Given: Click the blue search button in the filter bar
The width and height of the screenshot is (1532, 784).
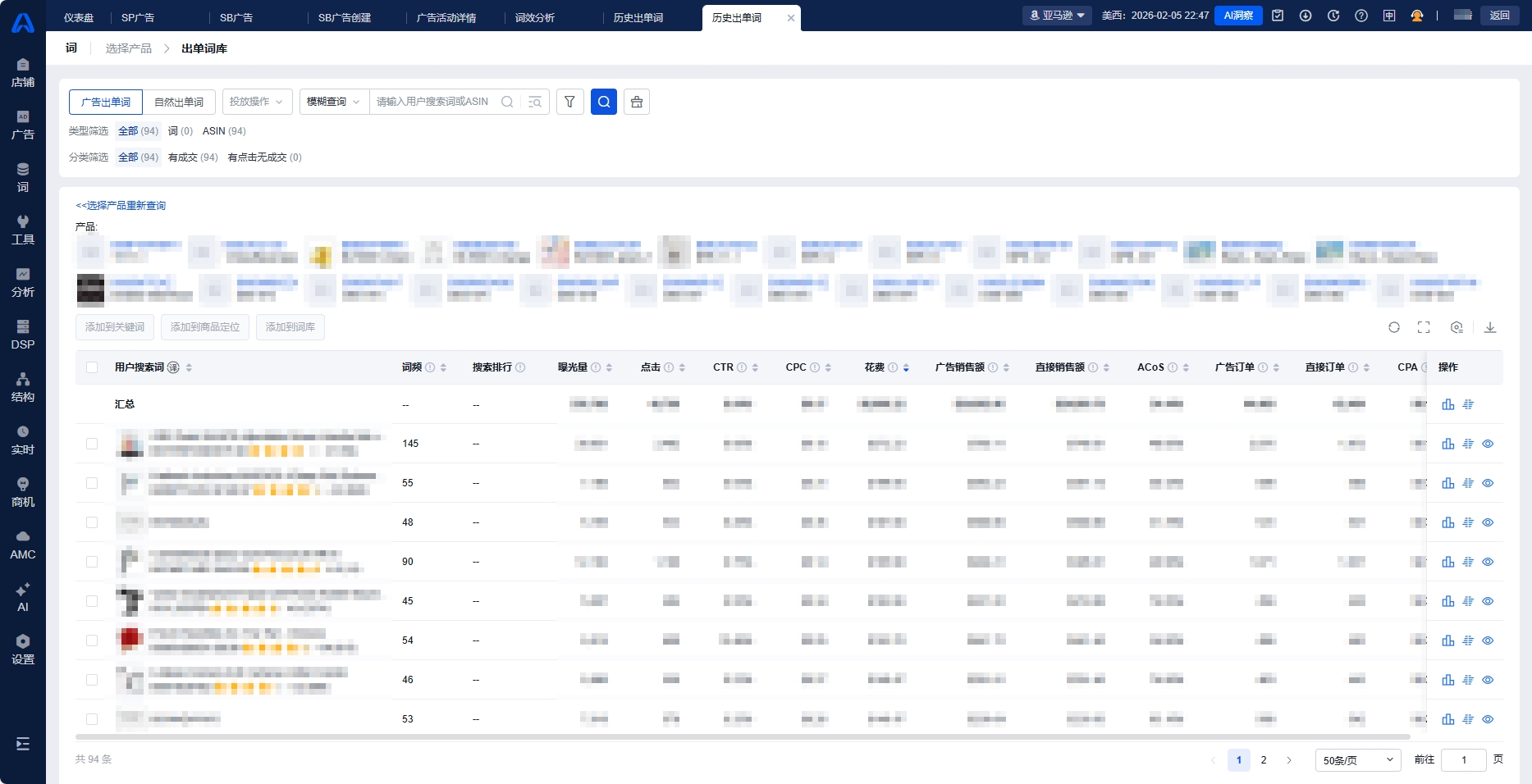Looking at the screenshot, I should [603, 102].
